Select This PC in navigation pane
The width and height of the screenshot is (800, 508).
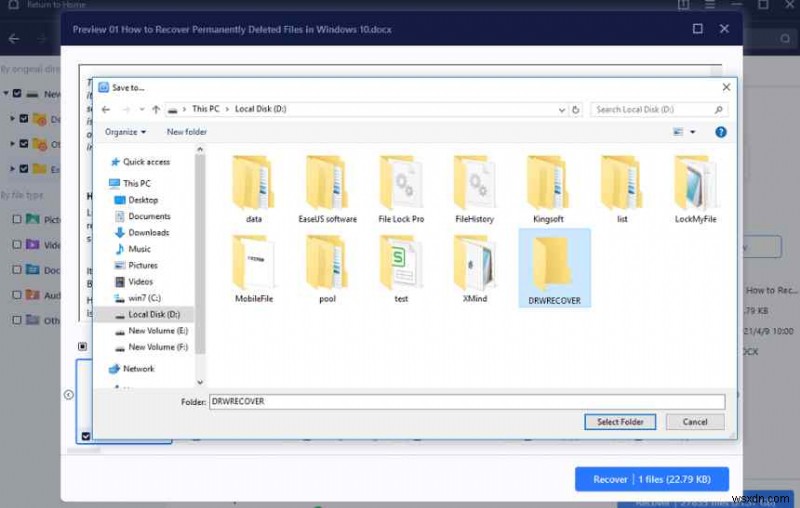pos(130,183)
